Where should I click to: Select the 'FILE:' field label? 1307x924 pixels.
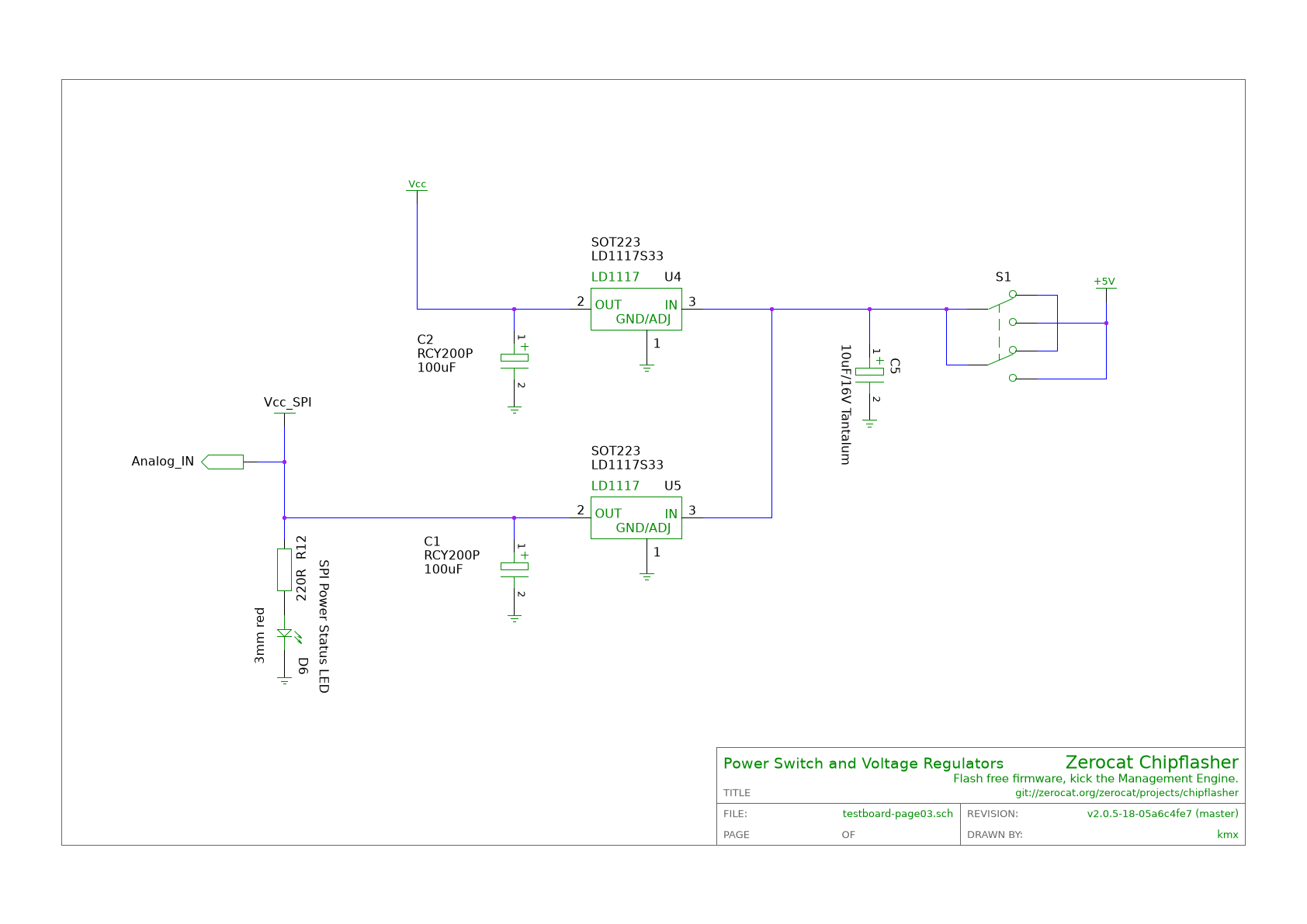tap(735, 814)
